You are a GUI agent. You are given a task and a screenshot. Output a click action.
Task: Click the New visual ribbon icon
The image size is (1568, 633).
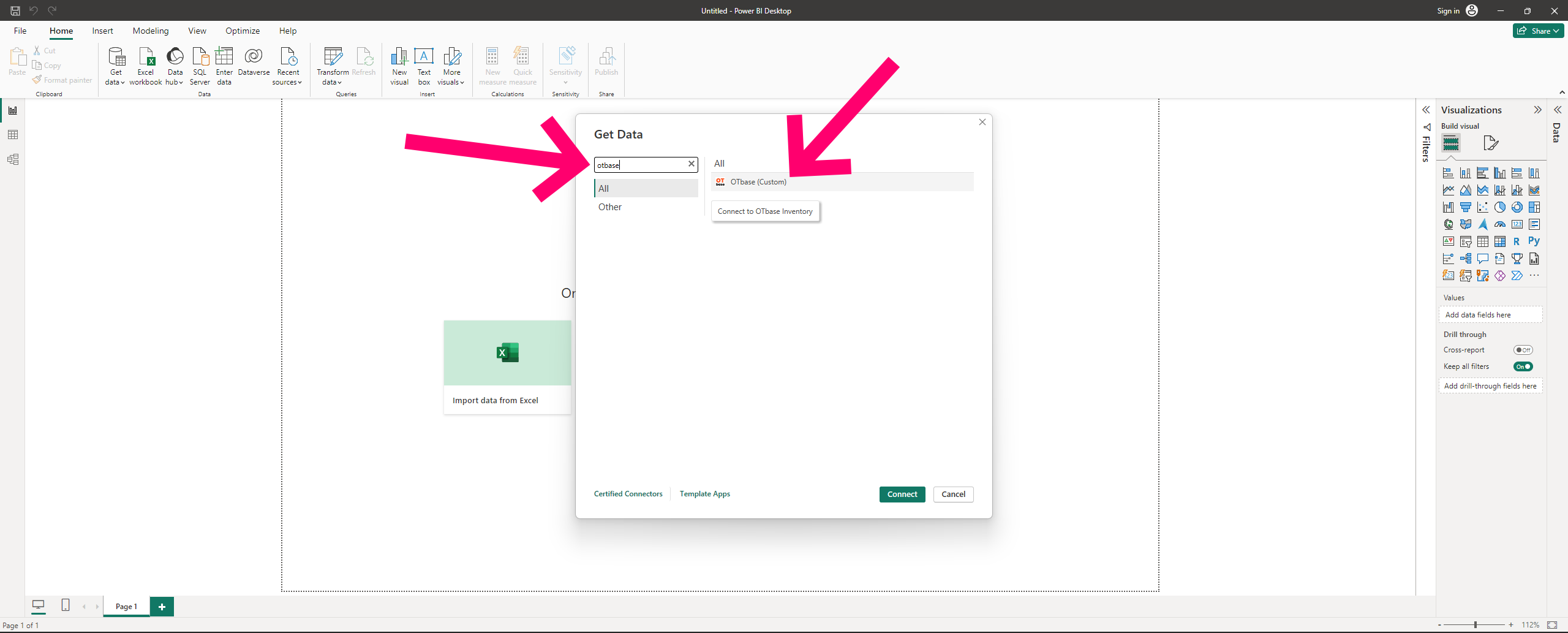pyautogui.click(x=399, y=66)
